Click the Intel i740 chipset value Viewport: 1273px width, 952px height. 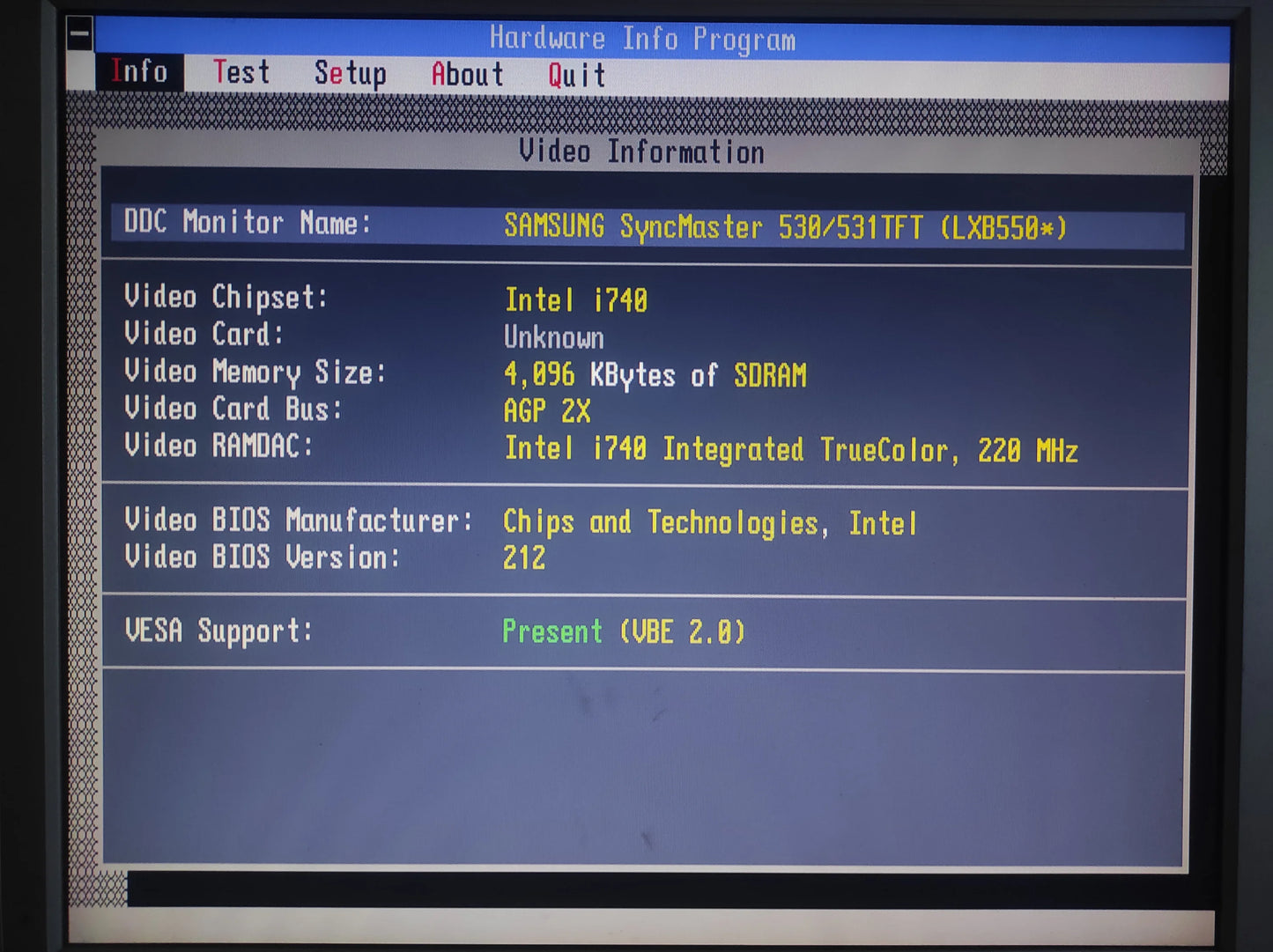[576, 300]
